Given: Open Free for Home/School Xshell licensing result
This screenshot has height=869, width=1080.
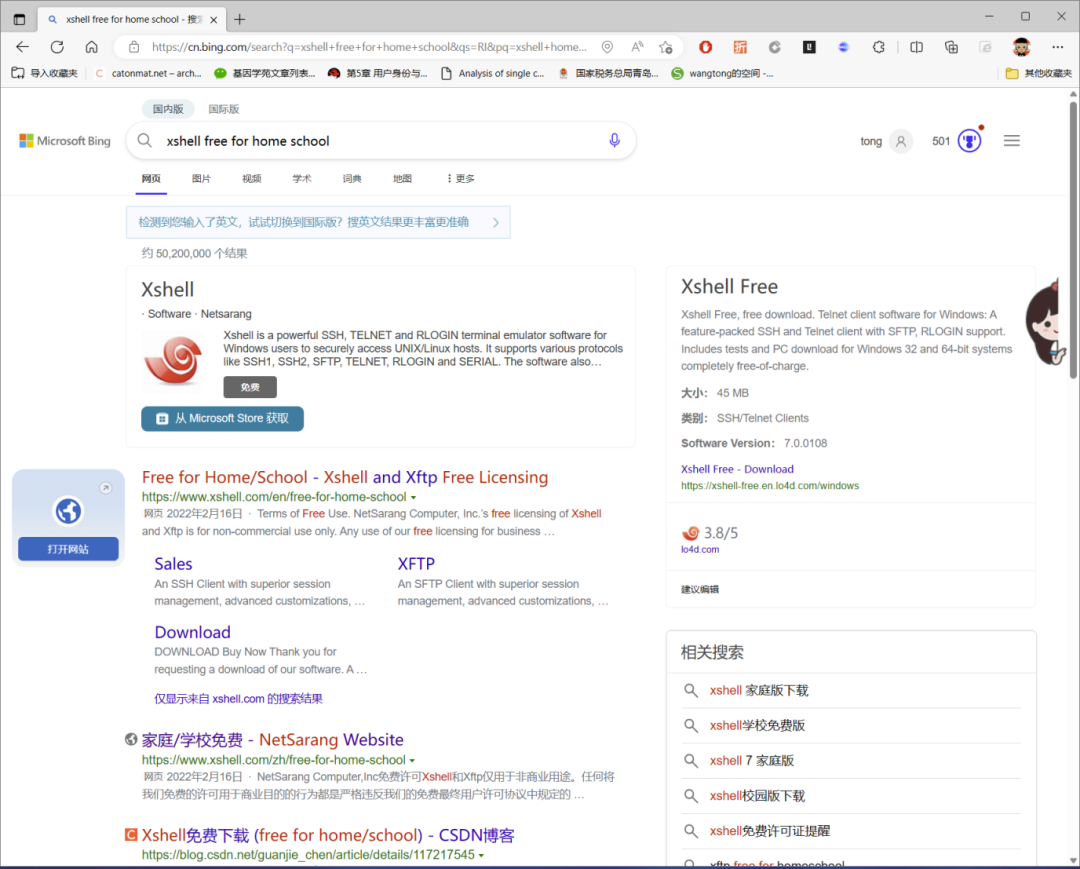Looking at the screenshot, I should [x=345, y=477].
